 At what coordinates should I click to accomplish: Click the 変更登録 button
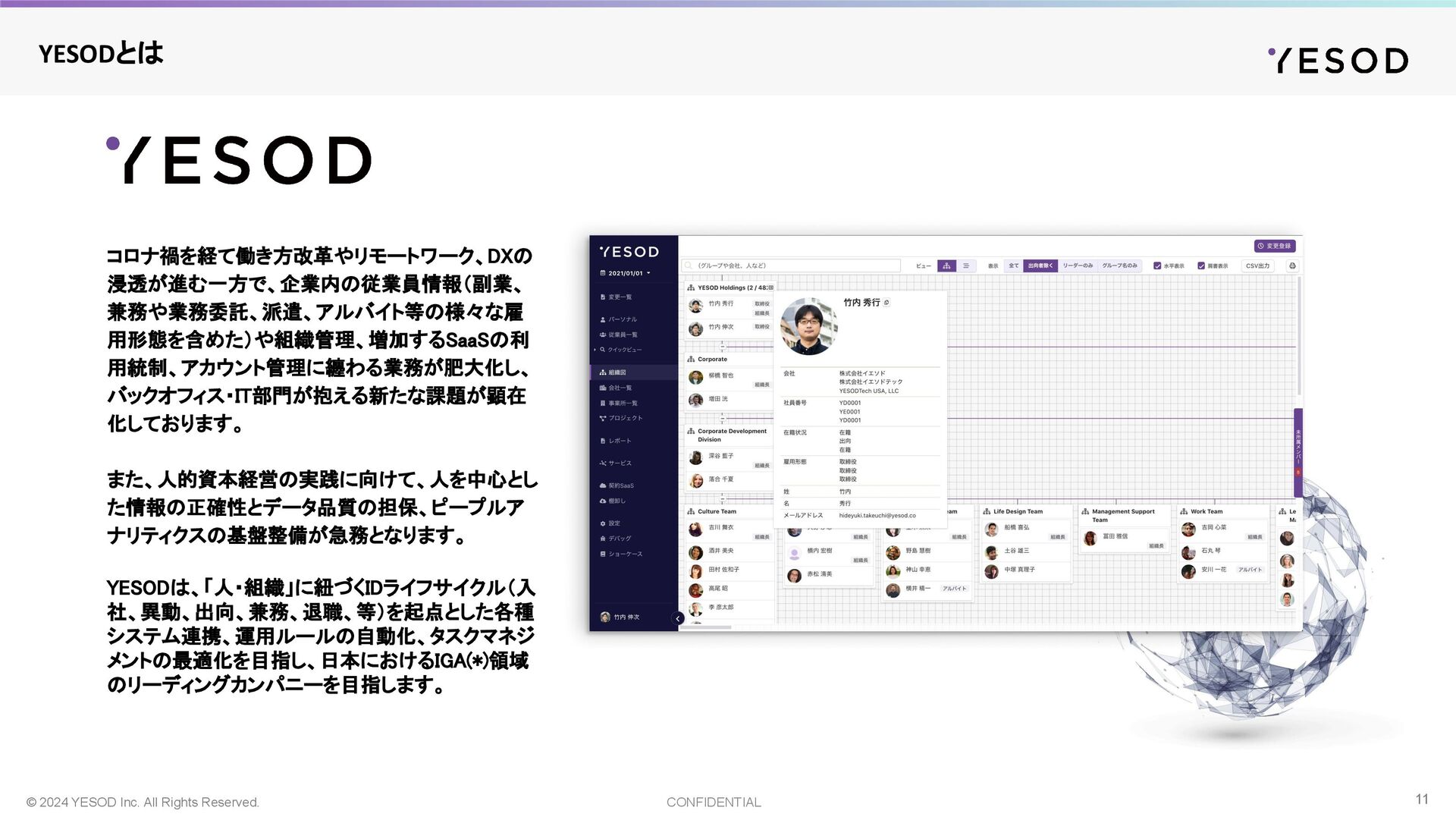1274,246
